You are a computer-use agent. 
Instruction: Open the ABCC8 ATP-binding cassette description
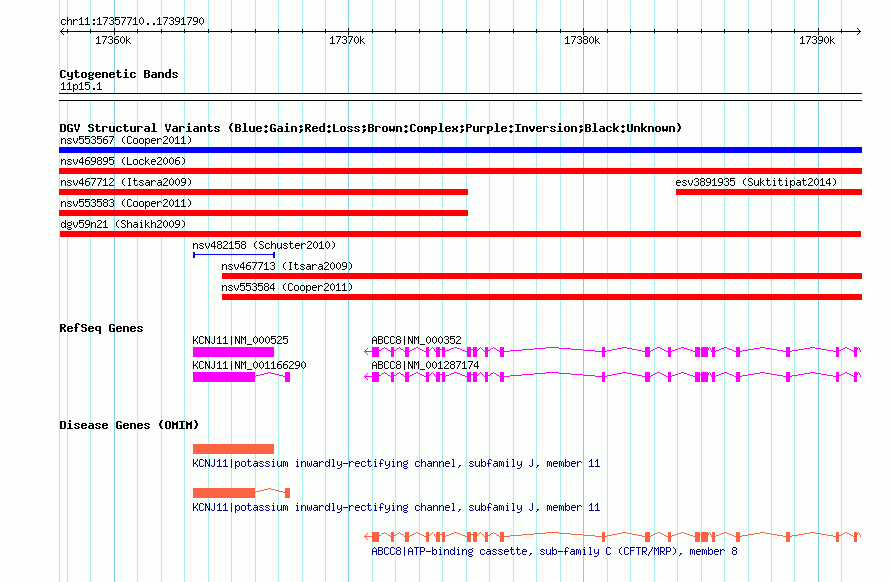click(554, 551)
